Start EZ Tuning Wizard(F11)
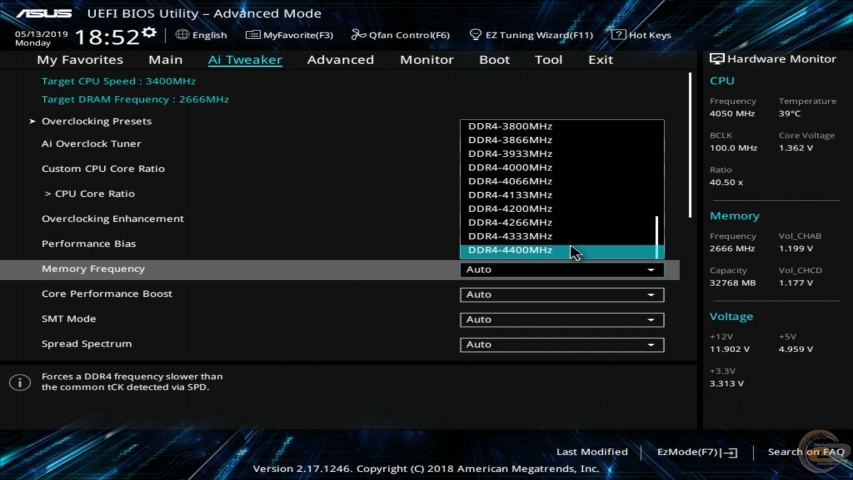The height and width of the screenshot is (480, 853). (539, 35)
